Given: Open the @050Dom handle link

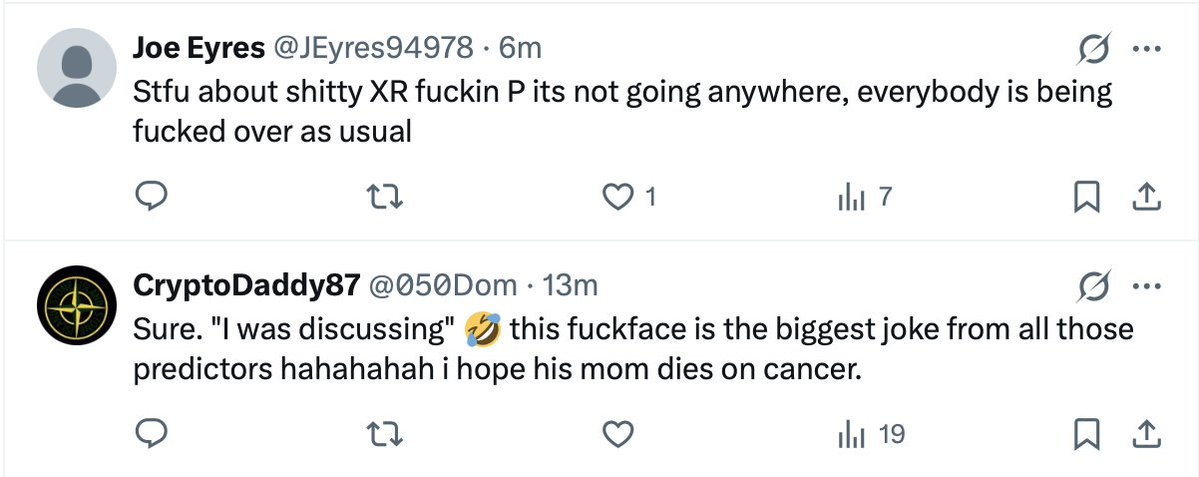Looking at the screenshot, I should 444,286.
